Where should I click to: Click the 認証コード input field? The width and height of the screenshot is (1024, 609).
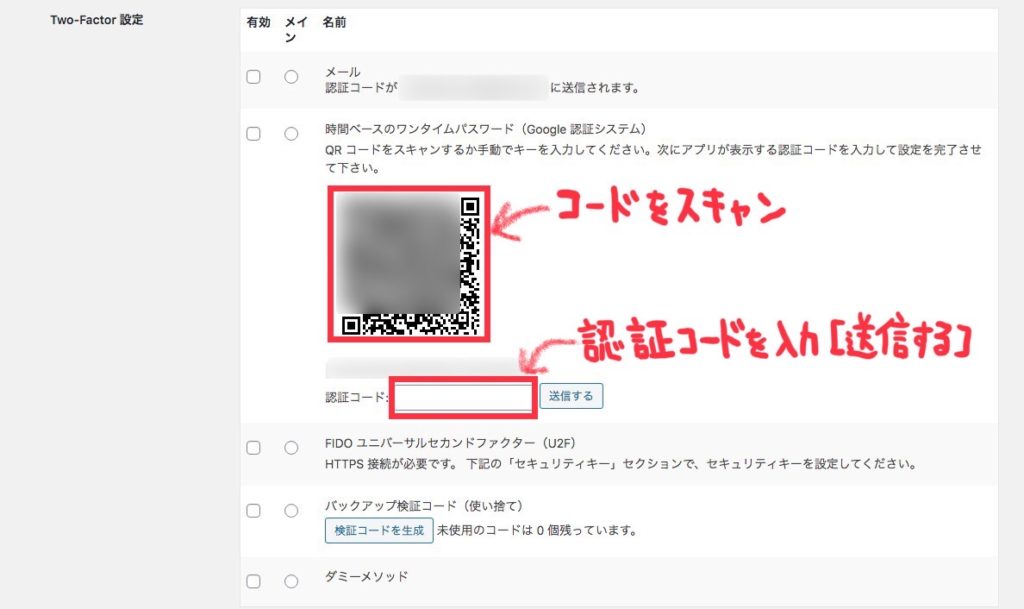(463, 397)
